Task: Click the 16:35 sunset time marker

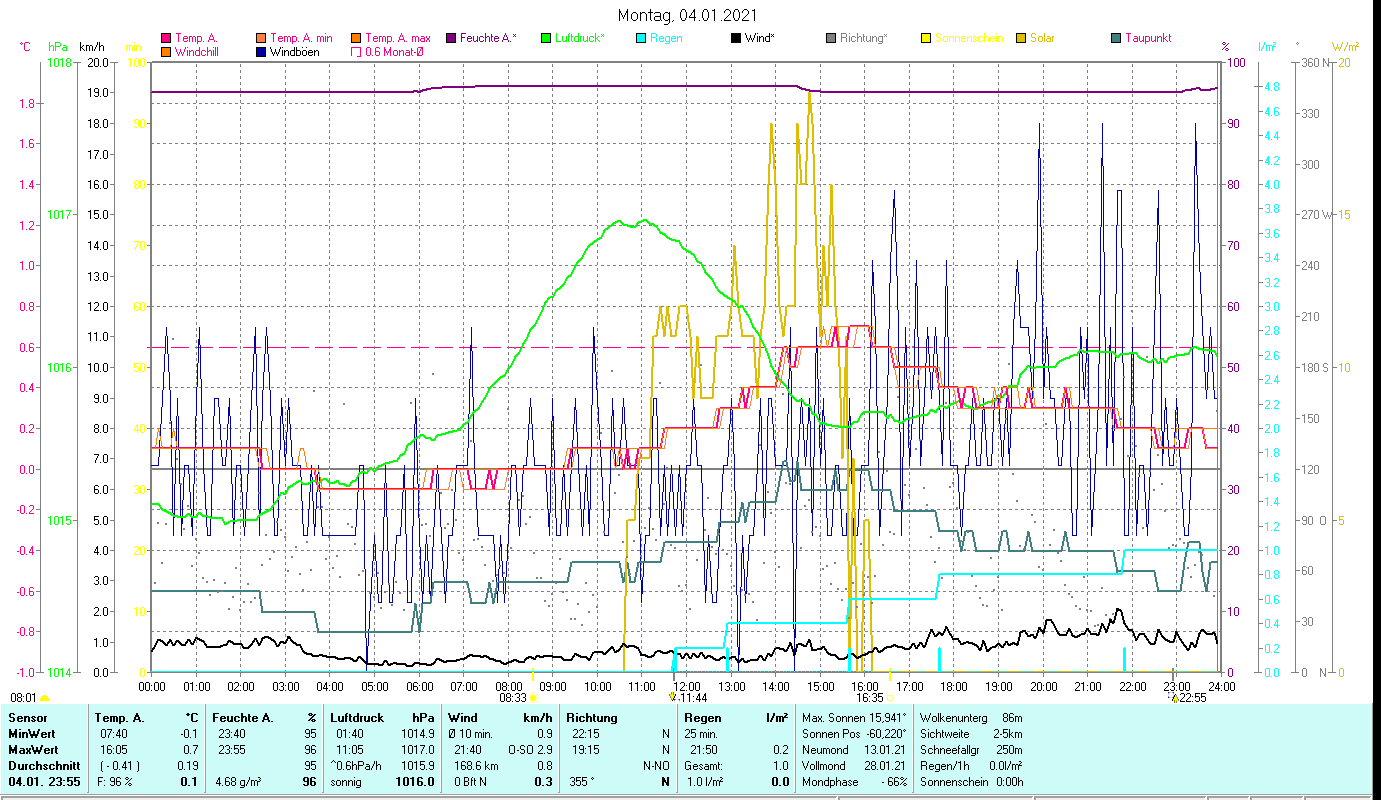Action: [x=868, y=698]
